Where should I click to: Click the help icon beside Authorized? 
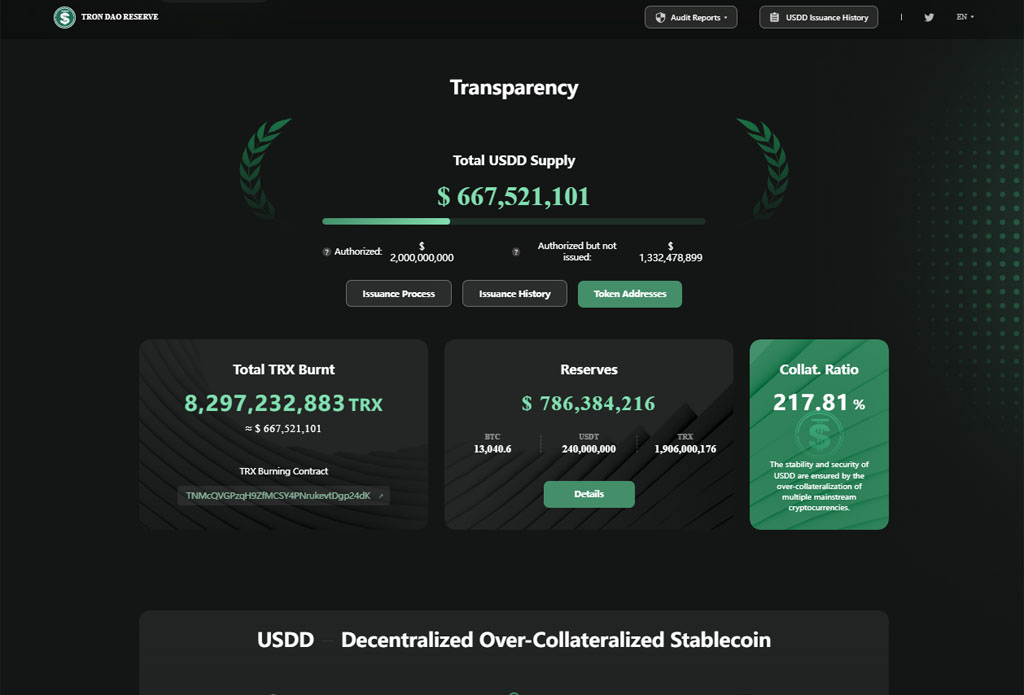click(327, 251)
